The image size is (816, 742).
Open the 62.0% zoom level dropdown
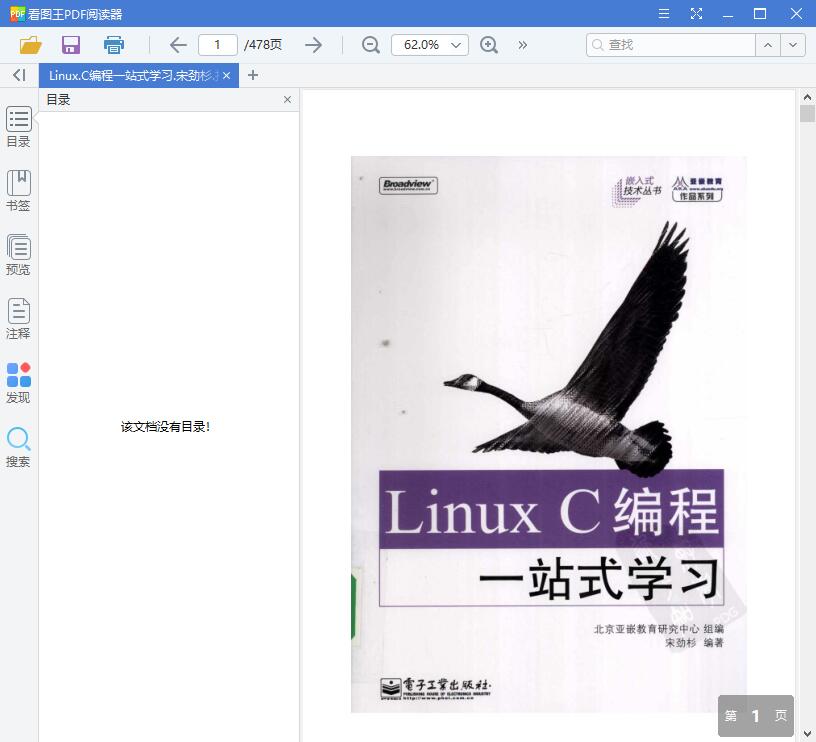pos(430,45)
